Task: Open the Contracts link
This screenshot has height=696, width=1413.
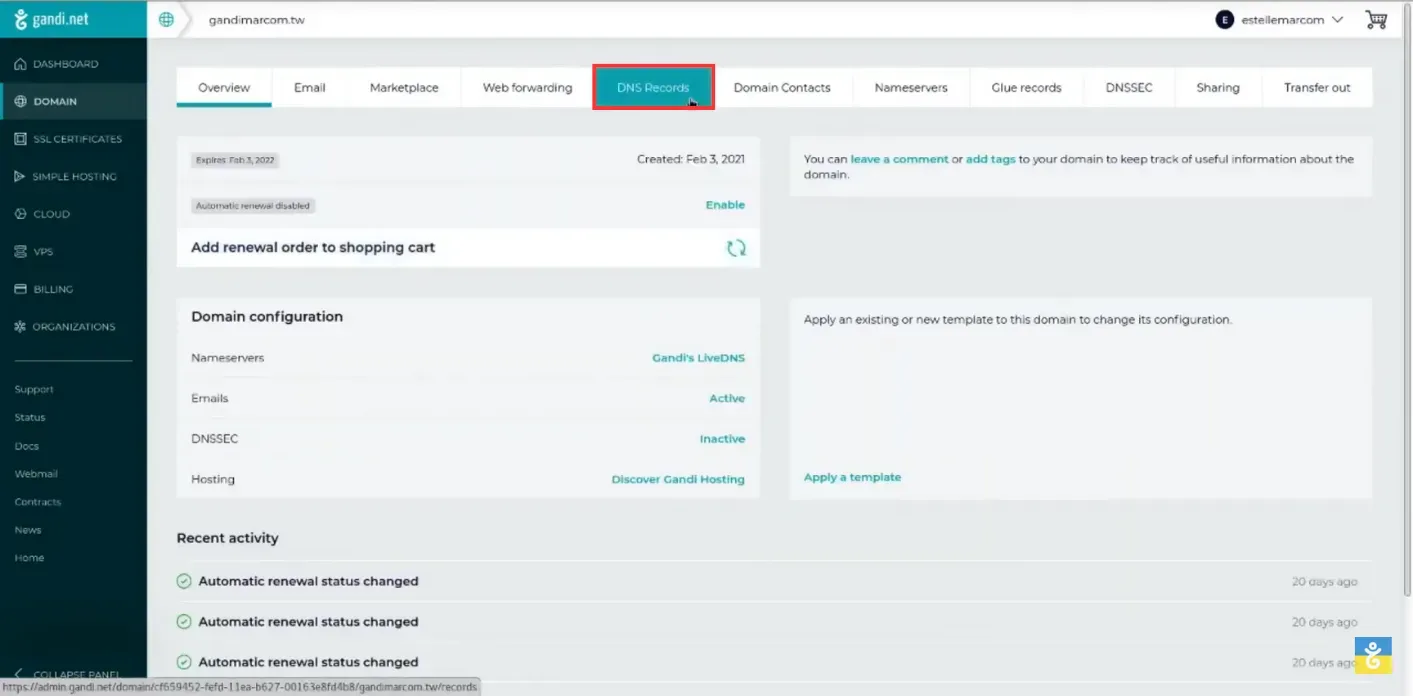Action: [37, 502]
